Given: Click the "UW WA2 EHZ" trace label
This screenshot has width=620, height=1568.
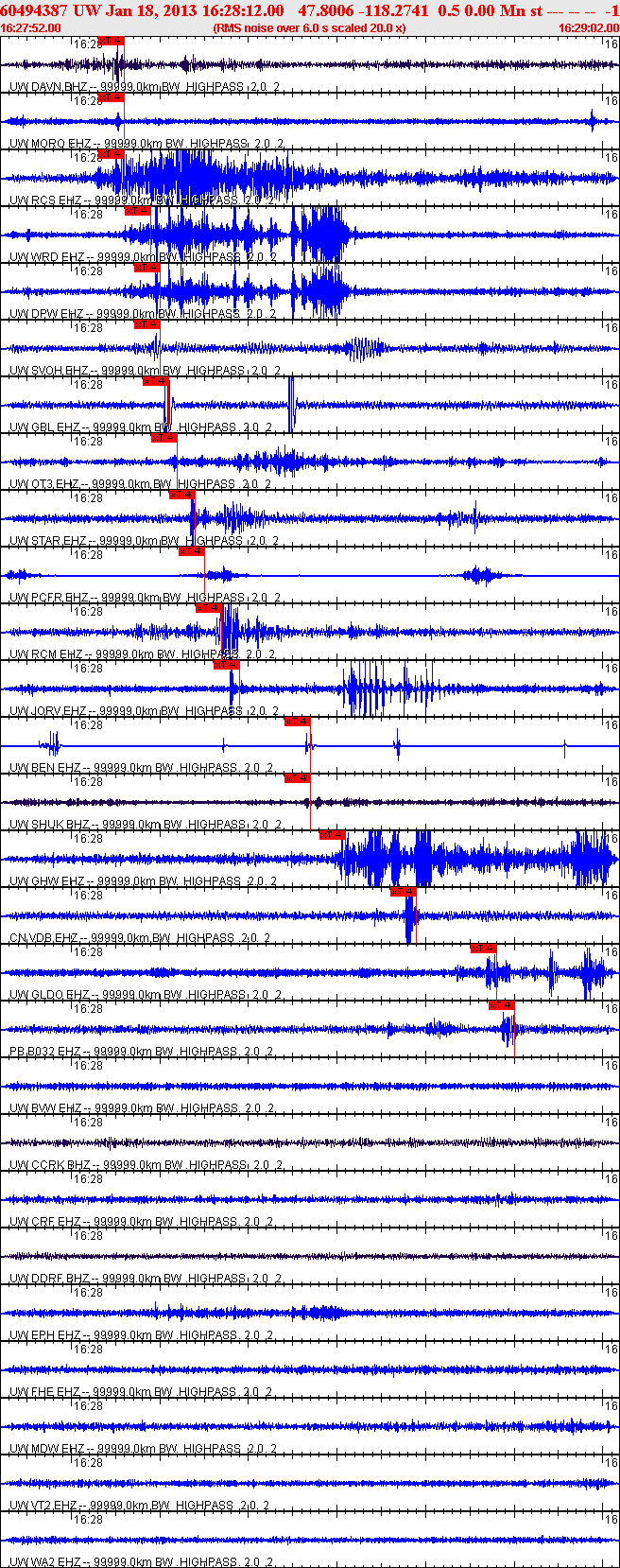Looking at the screenshot, I should (x=45, y=1562).
